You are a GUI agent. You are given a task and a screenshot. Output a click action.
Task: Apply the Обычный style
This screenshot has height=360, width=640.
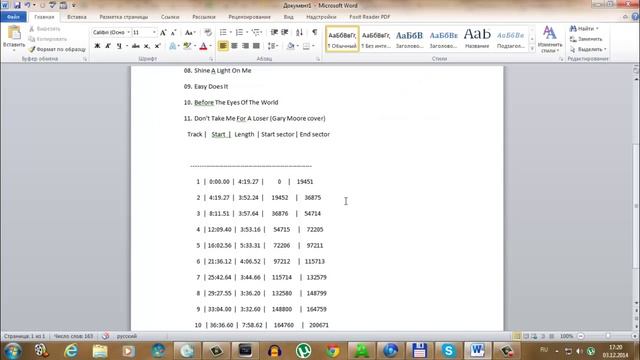[342, 39]
